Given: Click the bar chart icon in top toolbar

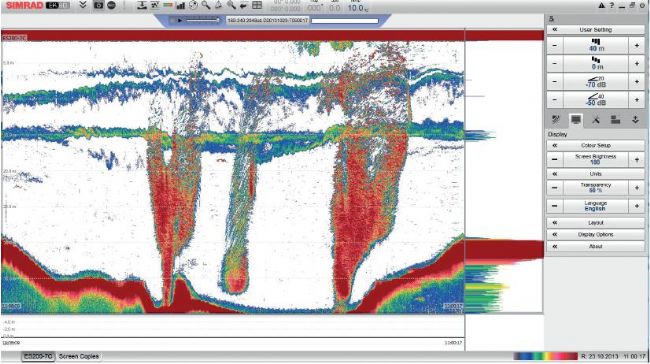Looking at the screenshot, I should click(x=181, y=5).
